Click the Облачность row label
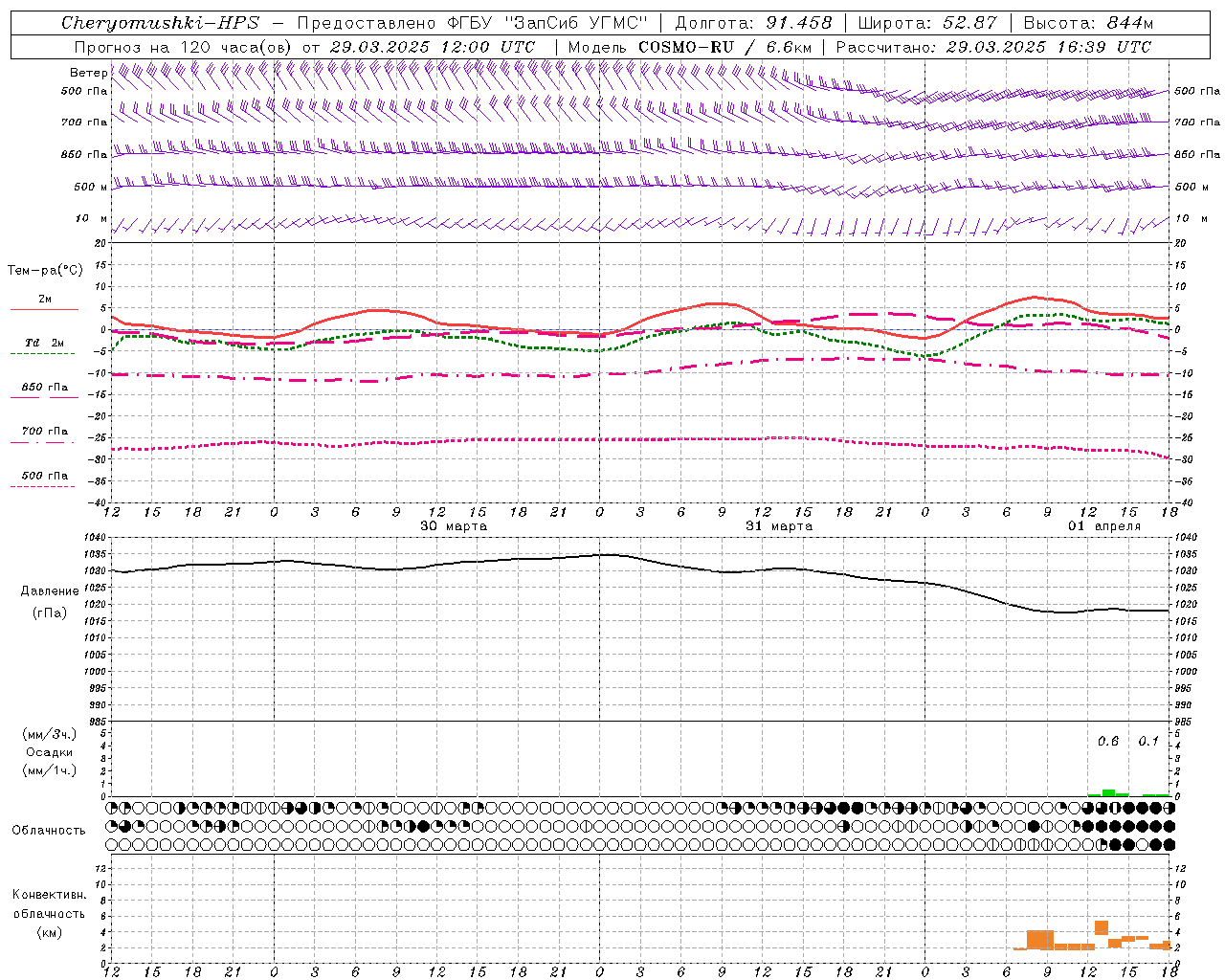Image resolution: width=1225 pixels, height=980 pixels. 49,831
